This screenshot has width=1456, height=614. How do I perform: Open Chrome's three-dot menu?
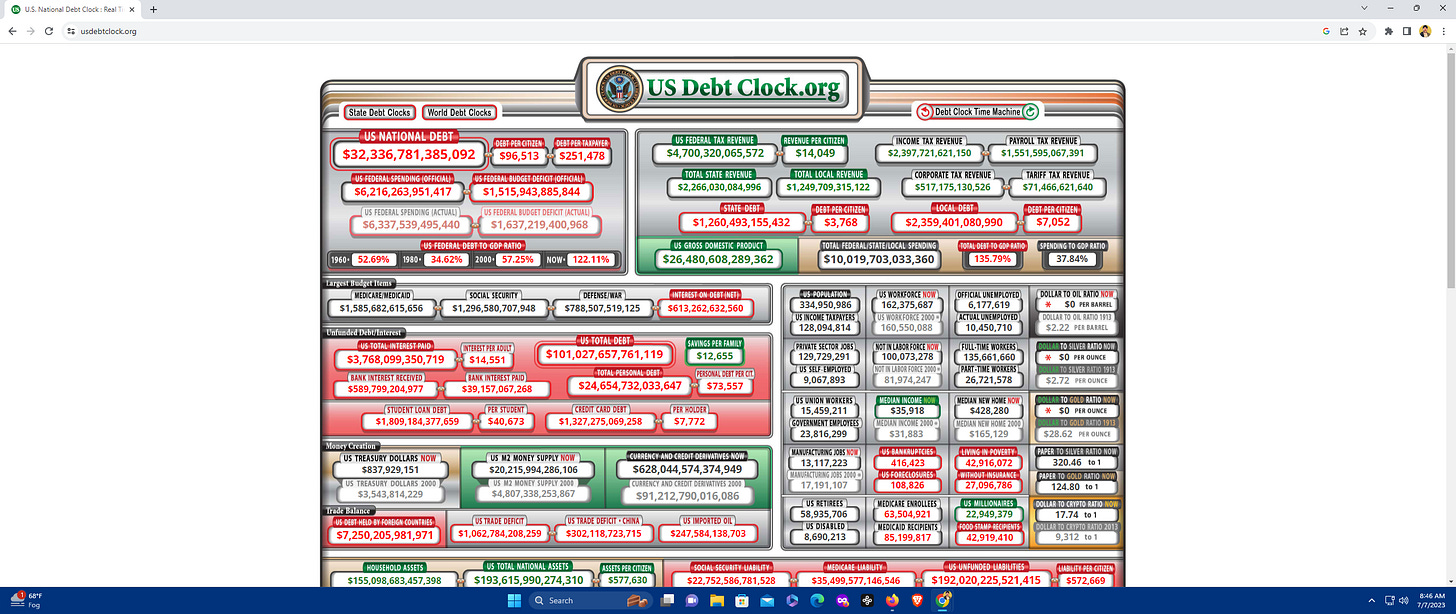click(x=1443, y=31)
